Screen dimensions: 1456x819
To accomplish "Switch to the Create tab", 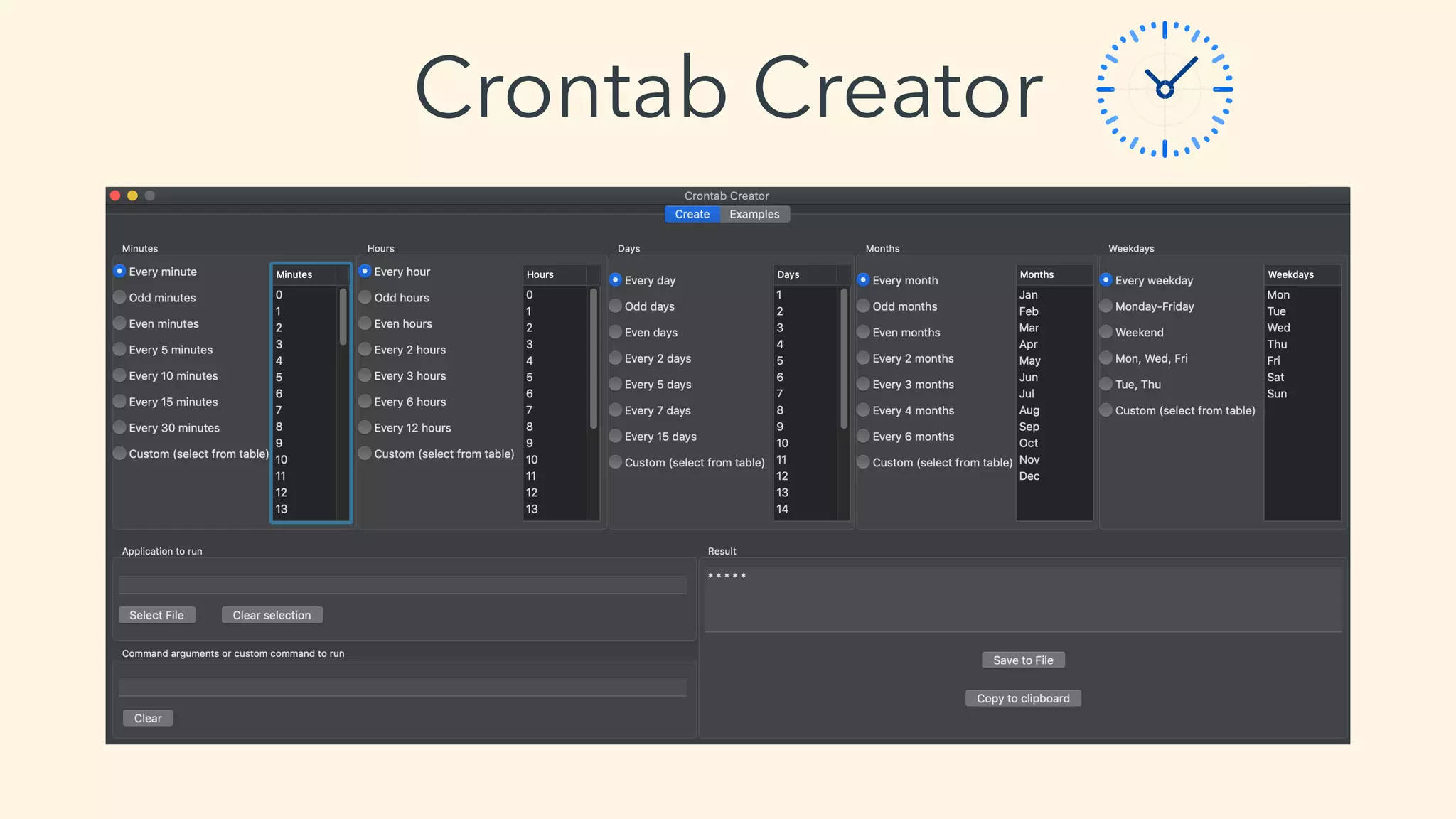I will coord(692,214).
